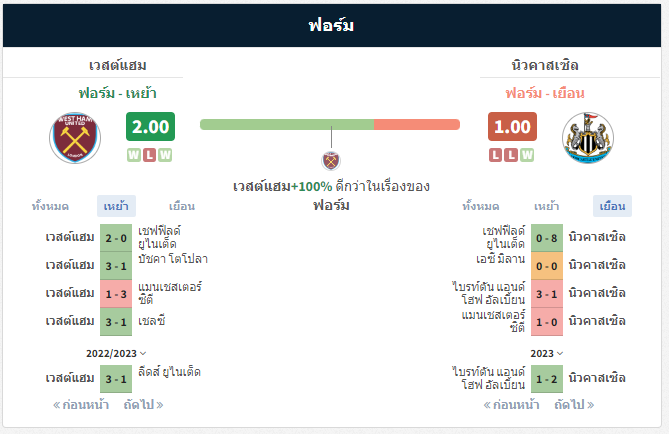Select West Ham's เหย้า filter tab
669x434 pixels.
pyautogui.click(x=116, y=206)
